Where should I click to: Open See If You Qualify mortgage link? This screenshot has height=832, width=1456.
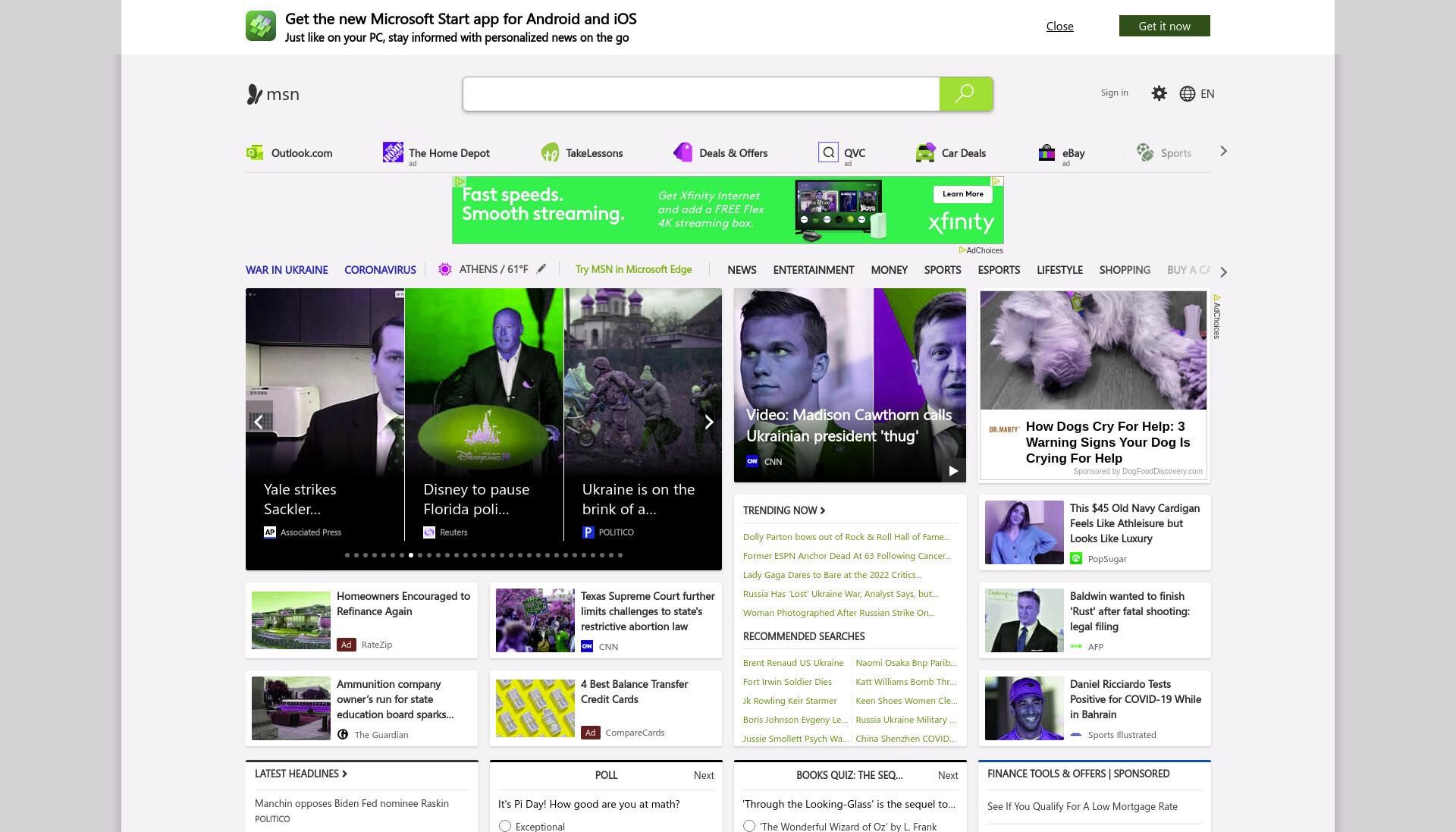(x=1082, y=806)
